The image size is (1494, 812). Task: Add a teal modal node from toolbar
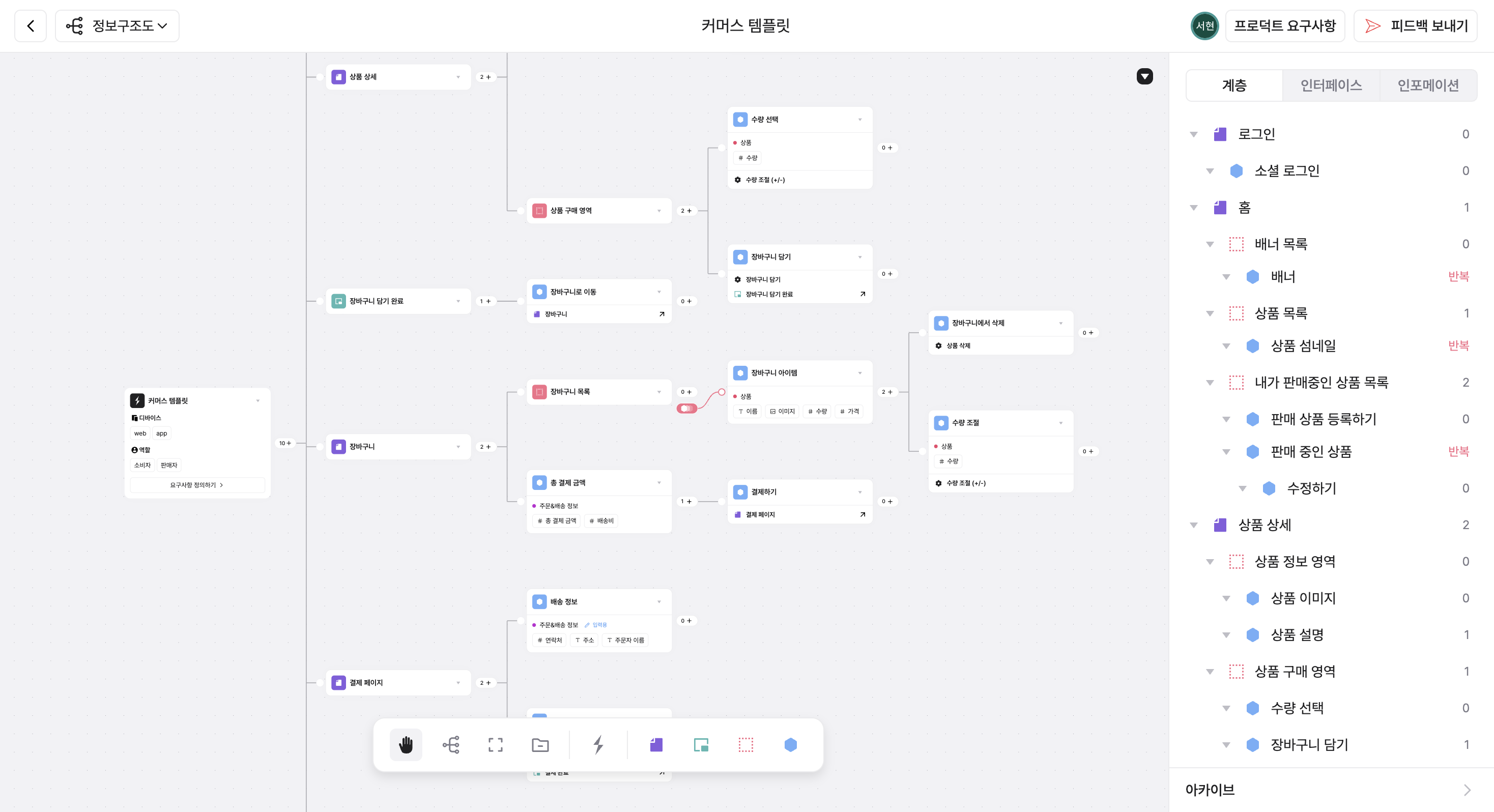(x=701, y=744)
